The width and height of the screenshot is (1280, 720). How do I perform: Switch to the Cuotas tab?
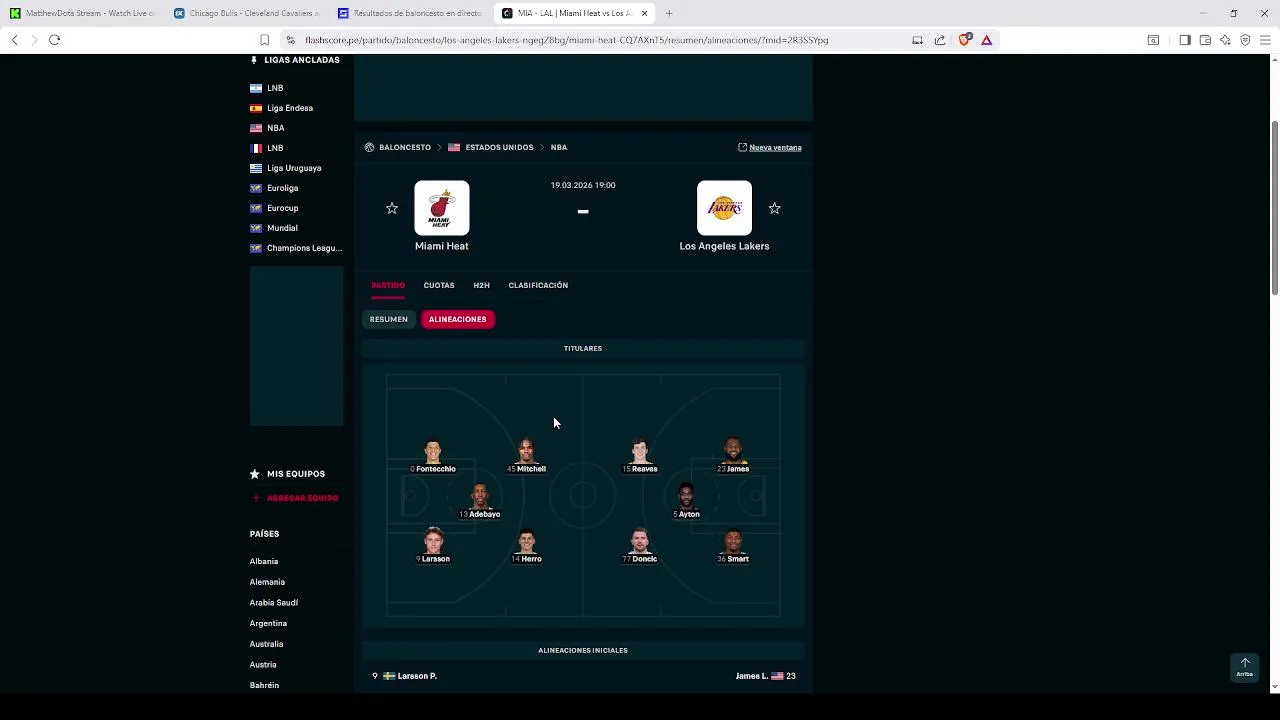coord(439,285)
